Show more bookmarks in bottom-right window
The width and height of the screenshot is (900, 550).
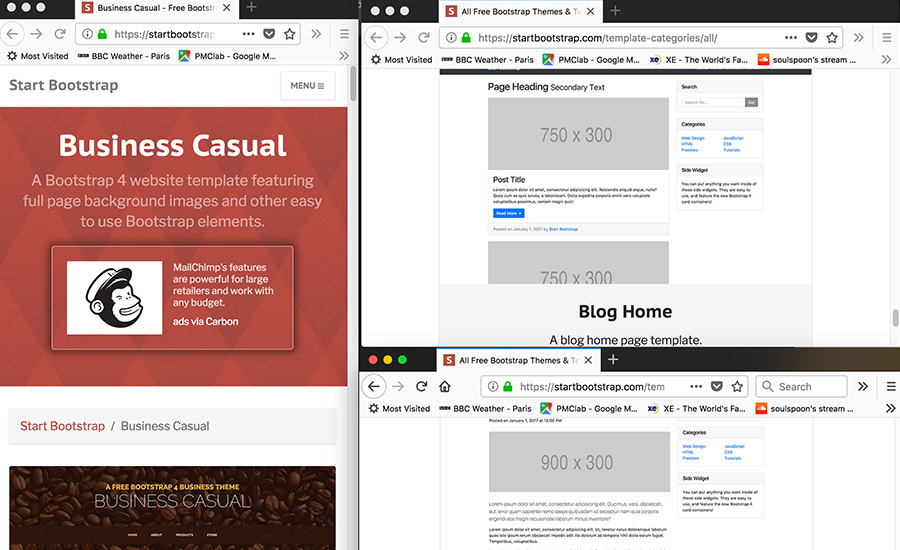[x=890, y=408]
